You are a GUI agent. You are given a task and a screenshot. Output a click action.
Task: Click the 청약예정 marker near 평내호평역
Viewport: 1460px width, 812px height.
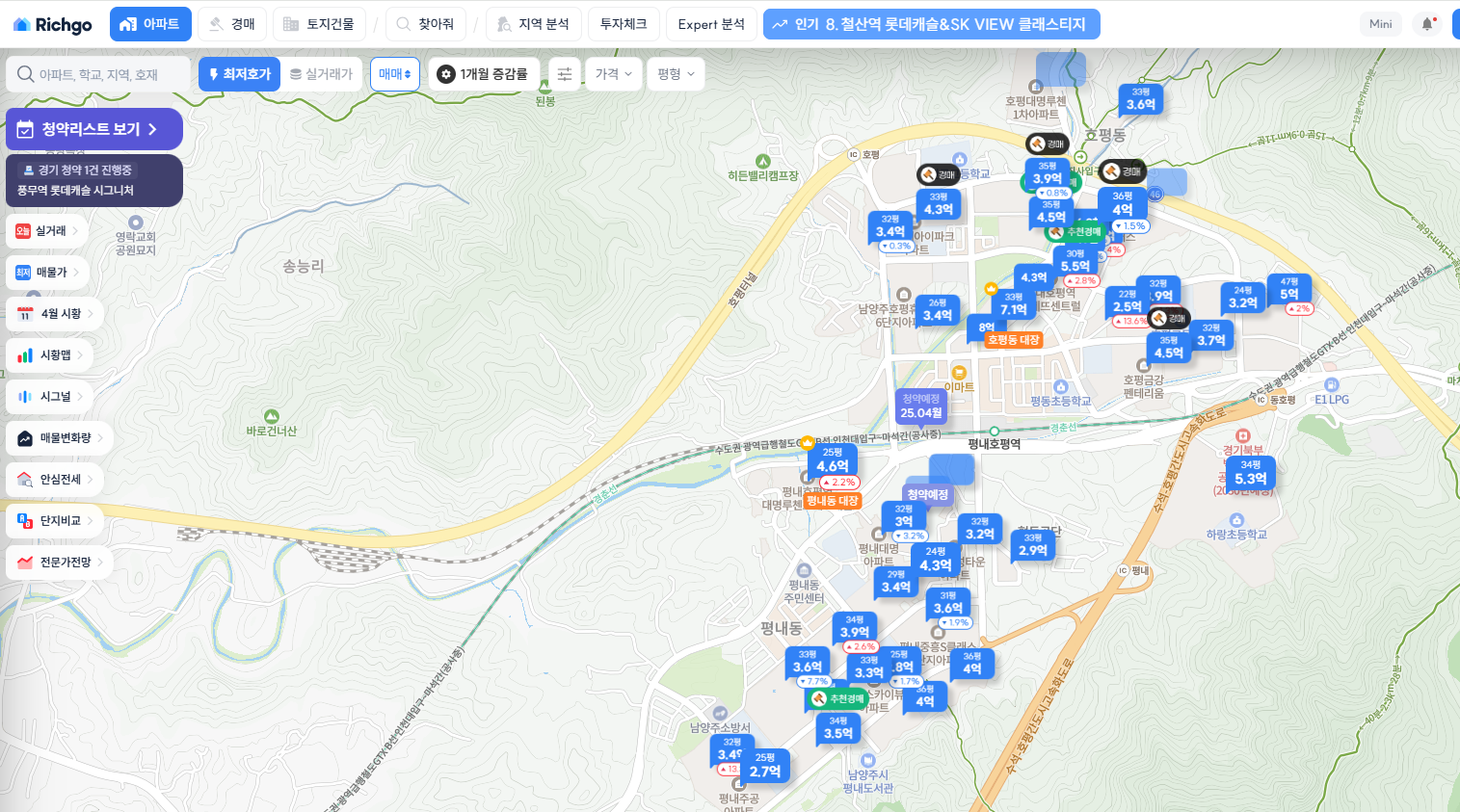pos(927,494)
